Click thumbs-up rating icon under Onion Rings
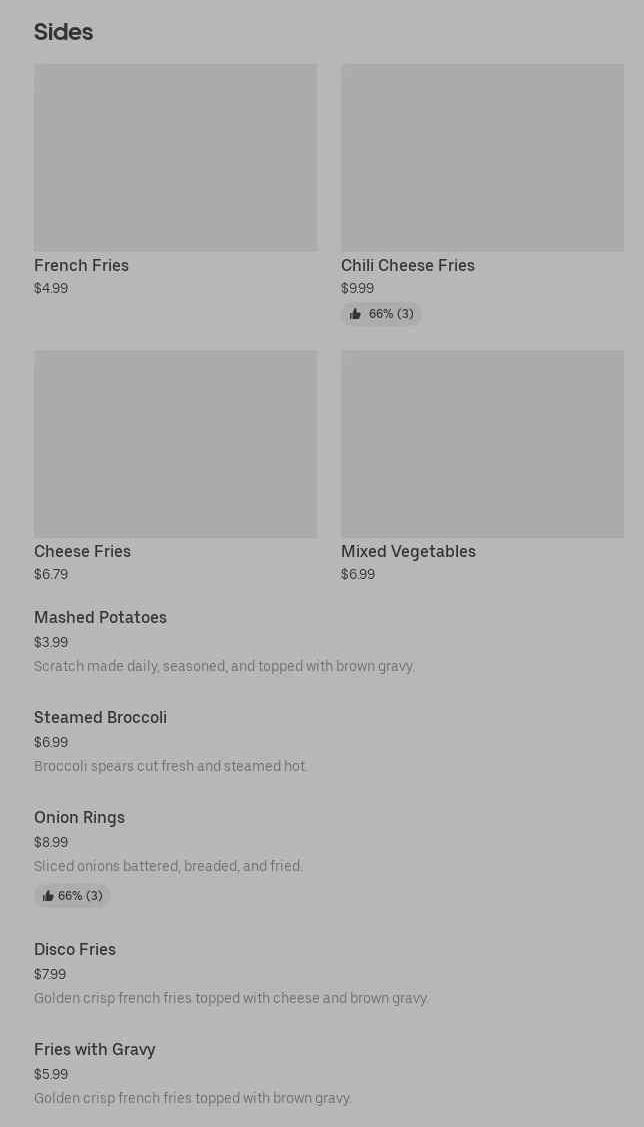Screen dimensions: 644x1127 pos(48,896)
